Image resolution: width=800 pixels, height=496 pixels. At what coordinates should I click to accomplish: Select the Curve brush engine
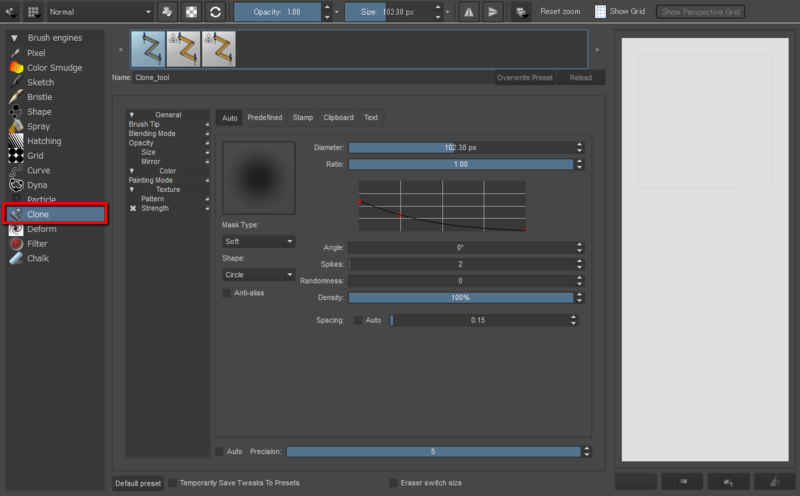pos(38,170)
